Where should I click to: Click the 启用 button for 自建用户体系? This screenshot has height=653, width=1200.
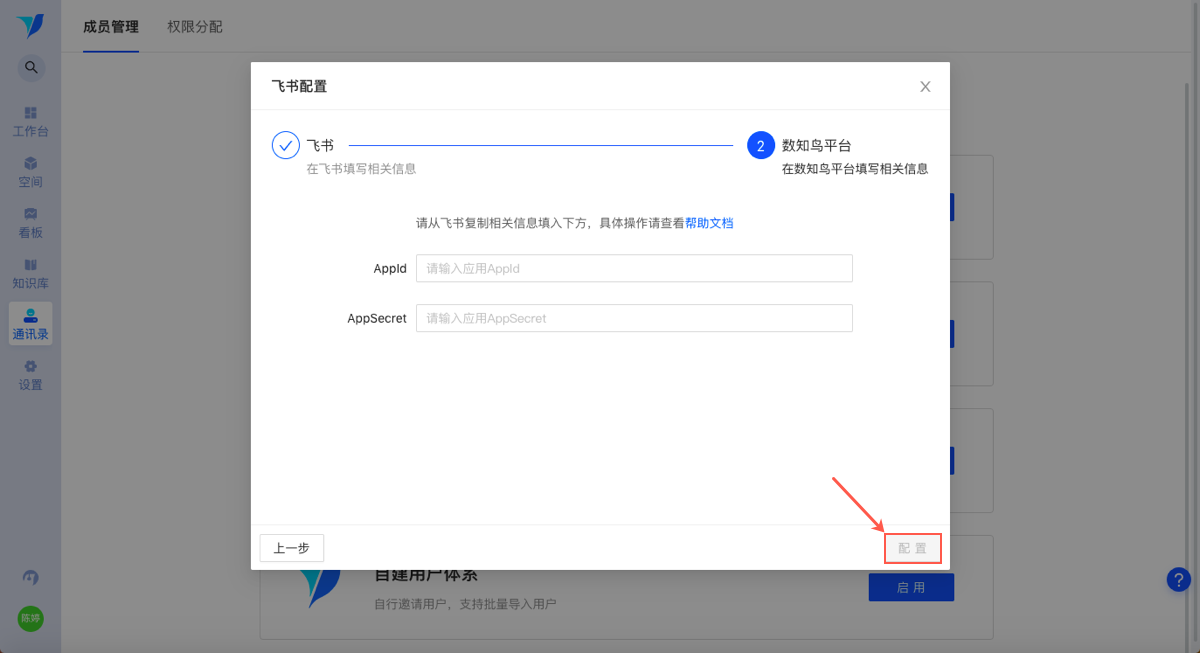911,588
